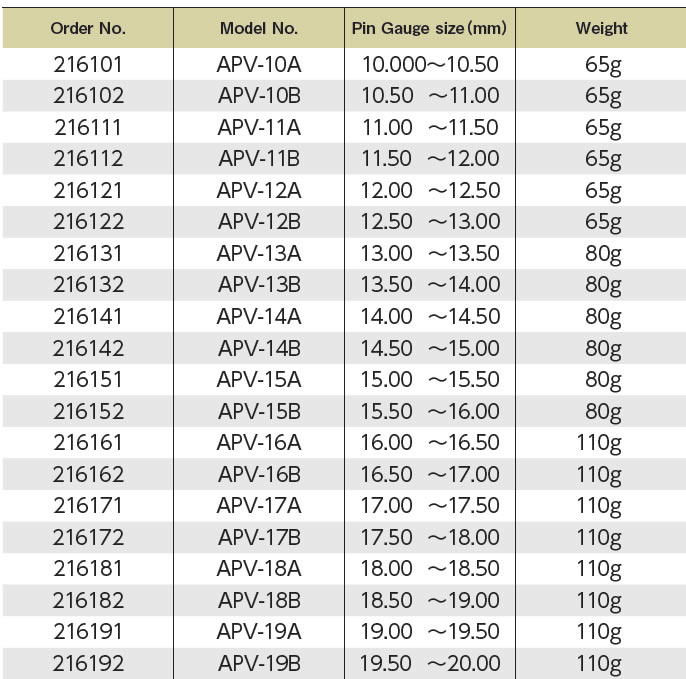Select order number 216101
Screen dimensions: 686x679
(x=88, y=64)
